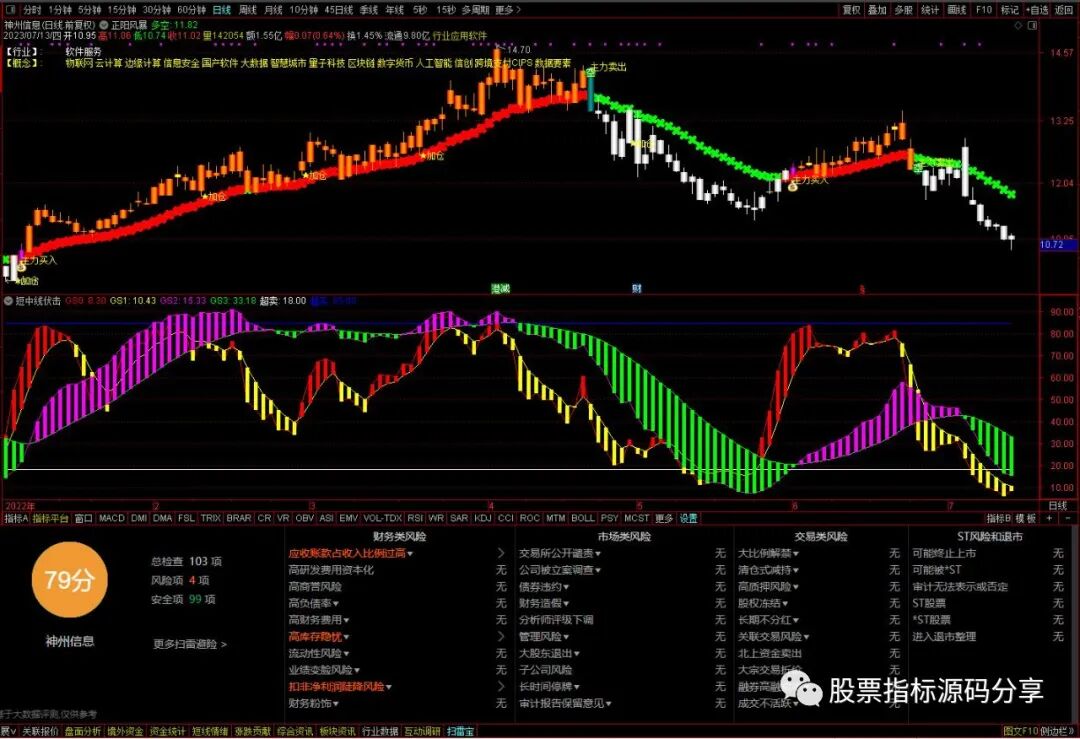Open 更多扫雷避险 link

pyautogui.click(x=189, y=645)
